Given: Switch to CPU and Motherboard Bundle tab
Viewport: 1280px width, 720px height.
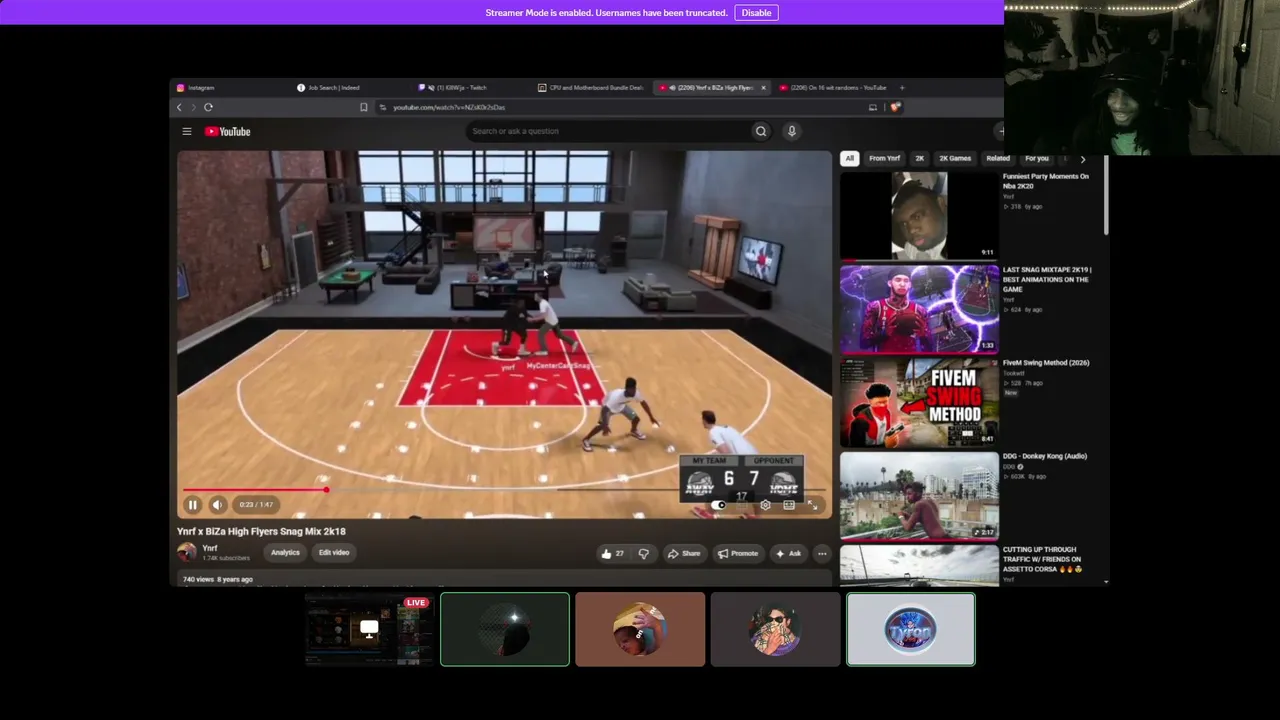Looking at the screenshot, I should coord(591,88).
